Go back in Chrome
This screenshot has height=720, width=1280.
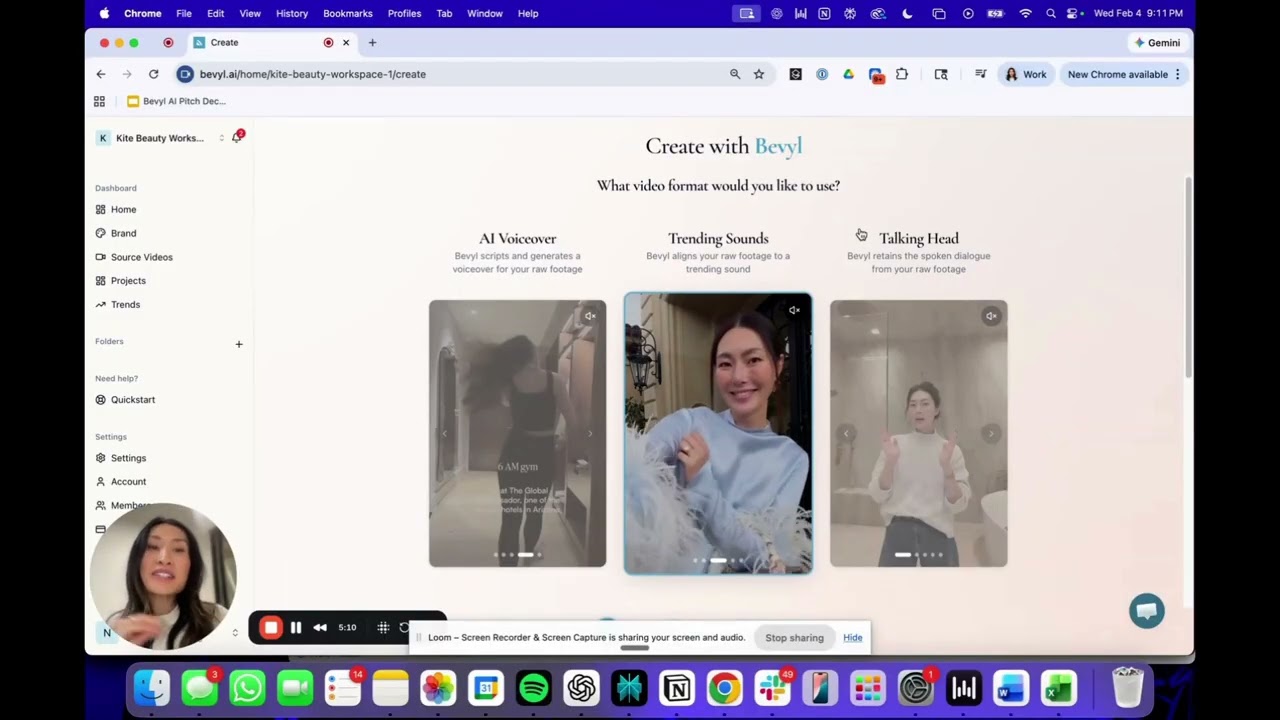(x=101, y=74)
